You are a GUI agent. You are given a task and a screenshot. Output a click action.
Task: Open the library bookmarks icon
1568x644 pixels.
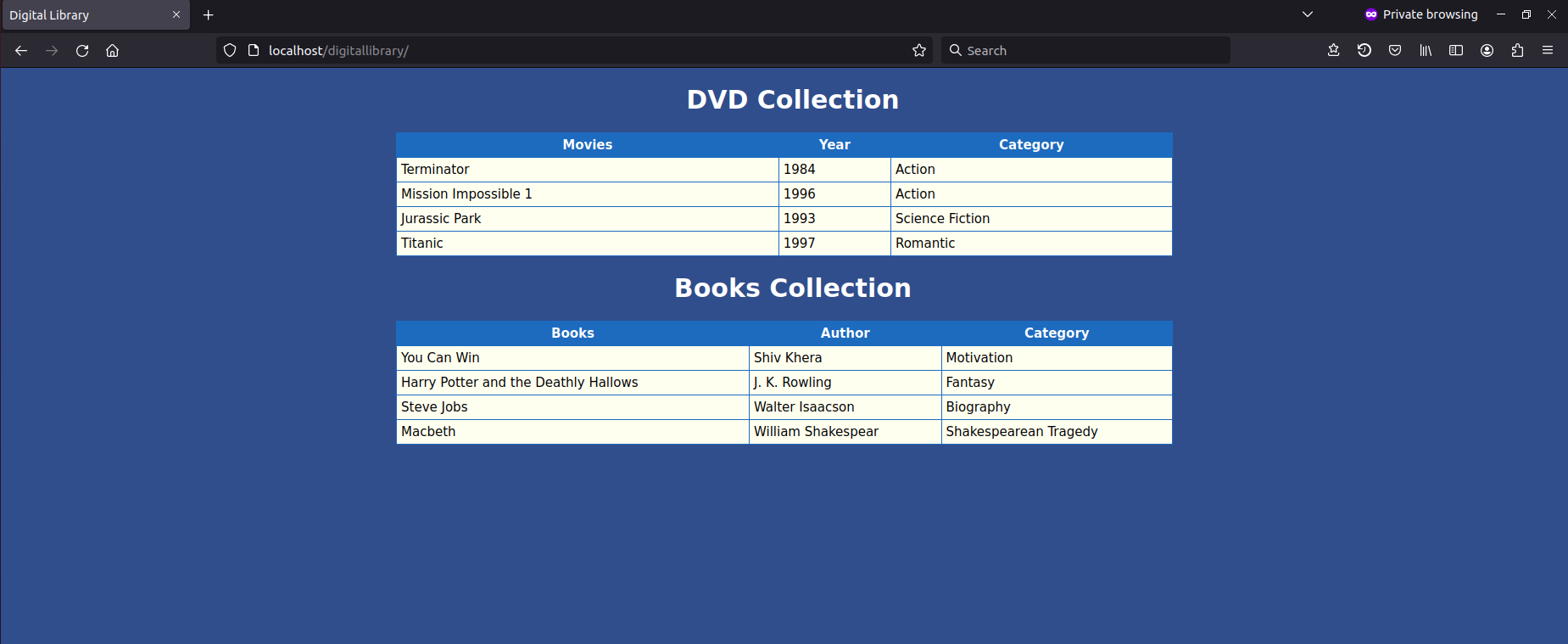(x=1426, y=51)
